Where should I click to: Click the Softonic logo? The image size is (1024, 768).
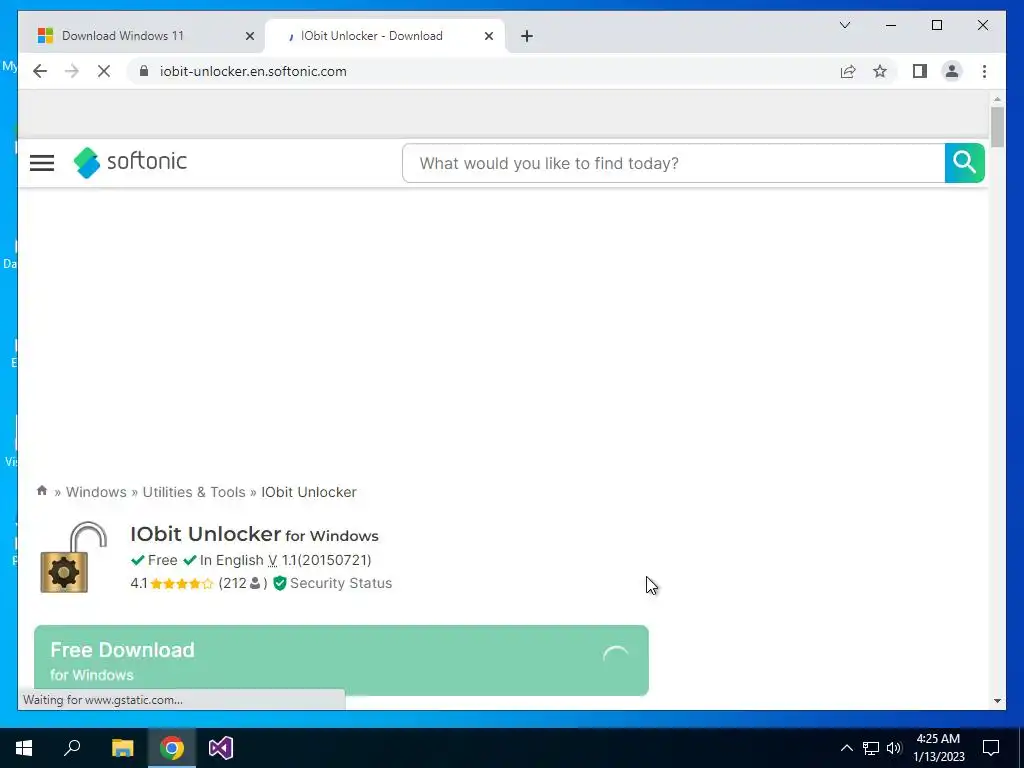[x=130, y=162]
